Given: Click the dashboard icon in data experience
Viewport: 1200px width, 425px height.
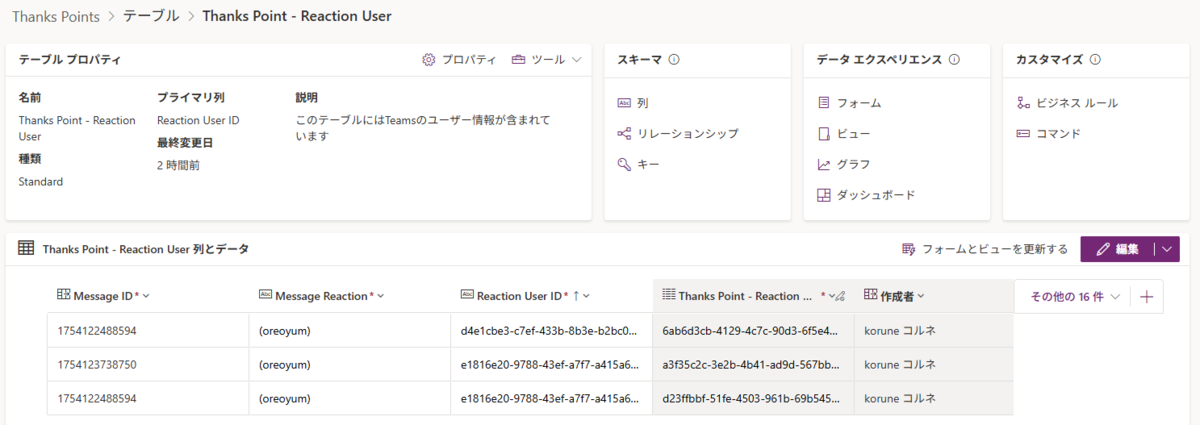Looking at the screenshot, I should pos(824,195).
